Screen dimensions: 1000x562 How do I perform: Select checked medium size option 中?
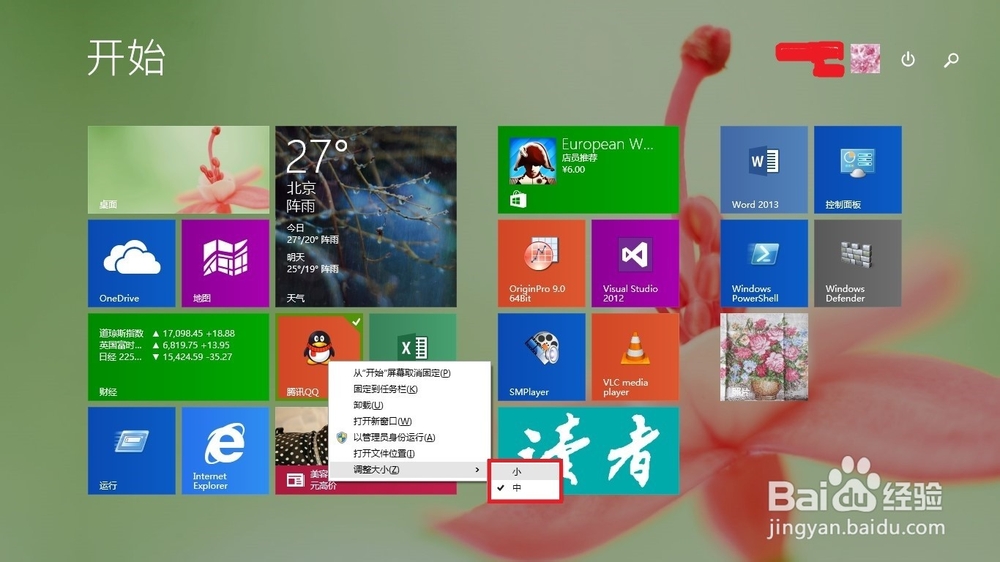525,488
